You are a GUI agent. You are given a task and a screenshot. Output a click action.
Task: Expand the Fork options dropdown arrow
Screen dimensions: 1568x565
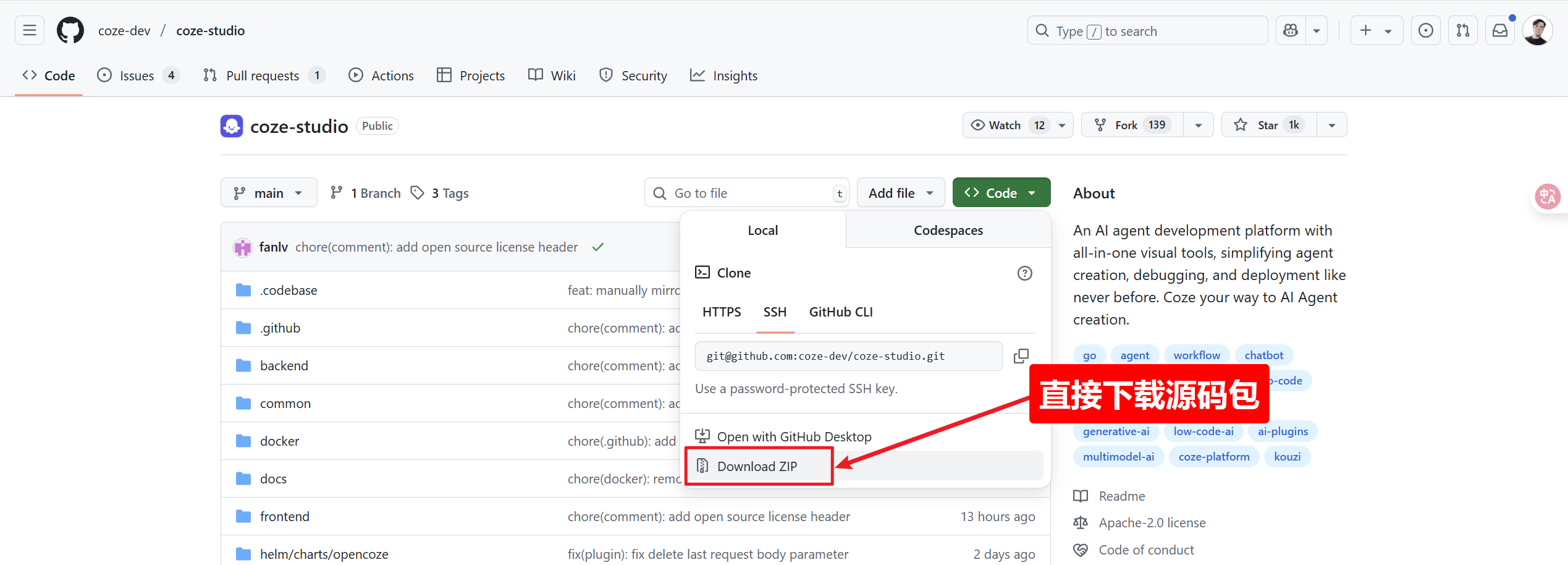point(1199,125)
